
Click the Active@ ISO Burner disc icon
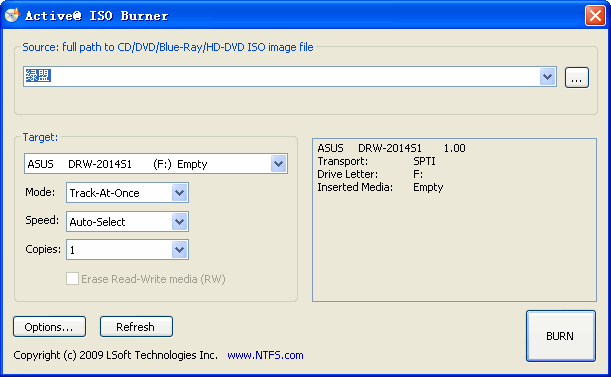(12, 15)
